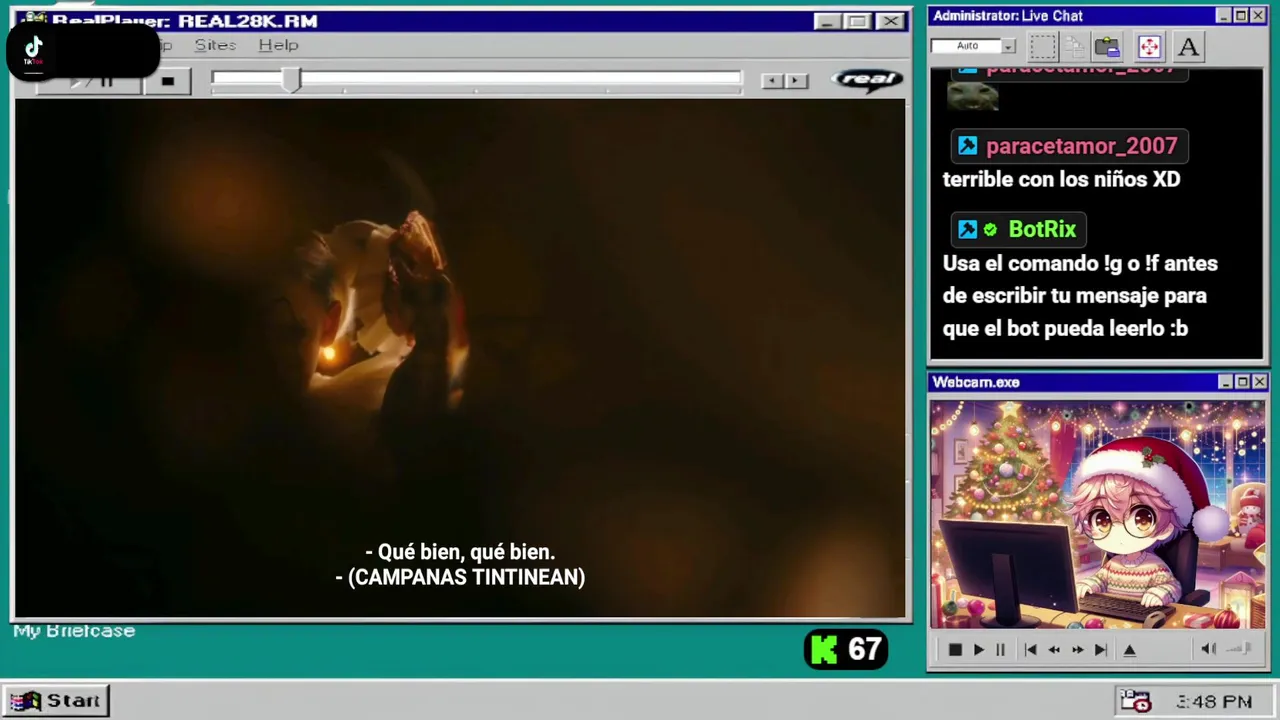
Task: Step forward with RealPlayer right arrow
Action: click(x=796, y=81)
